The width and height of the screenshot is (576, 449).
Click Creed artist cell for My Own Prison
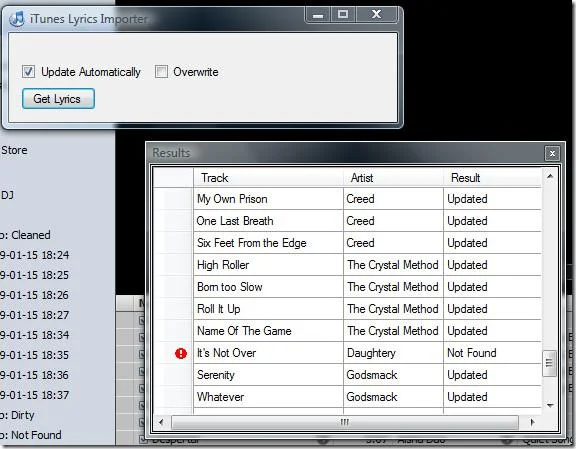[x=393, y=199]
